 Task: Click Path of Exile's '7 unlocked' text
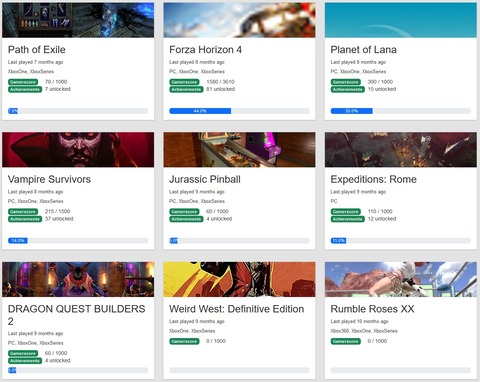(58, 89)
